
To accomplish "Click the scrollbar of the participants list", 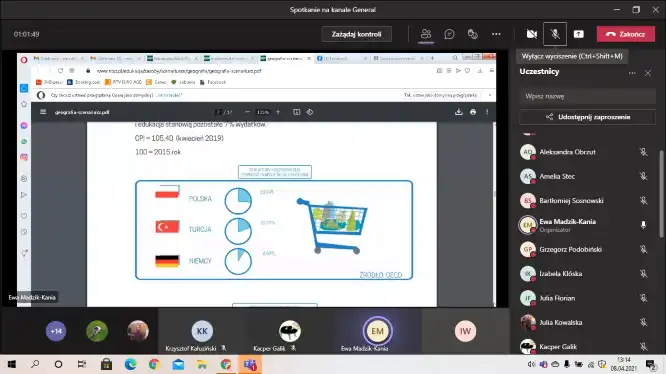I will (661, 194).
